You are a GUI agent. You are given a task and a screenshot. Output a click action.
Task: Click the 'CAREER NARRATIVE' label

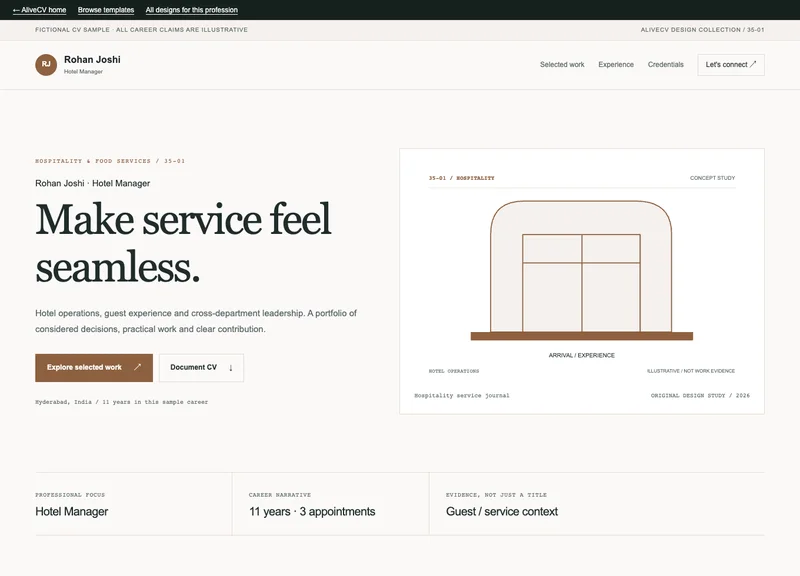point(280,495)
